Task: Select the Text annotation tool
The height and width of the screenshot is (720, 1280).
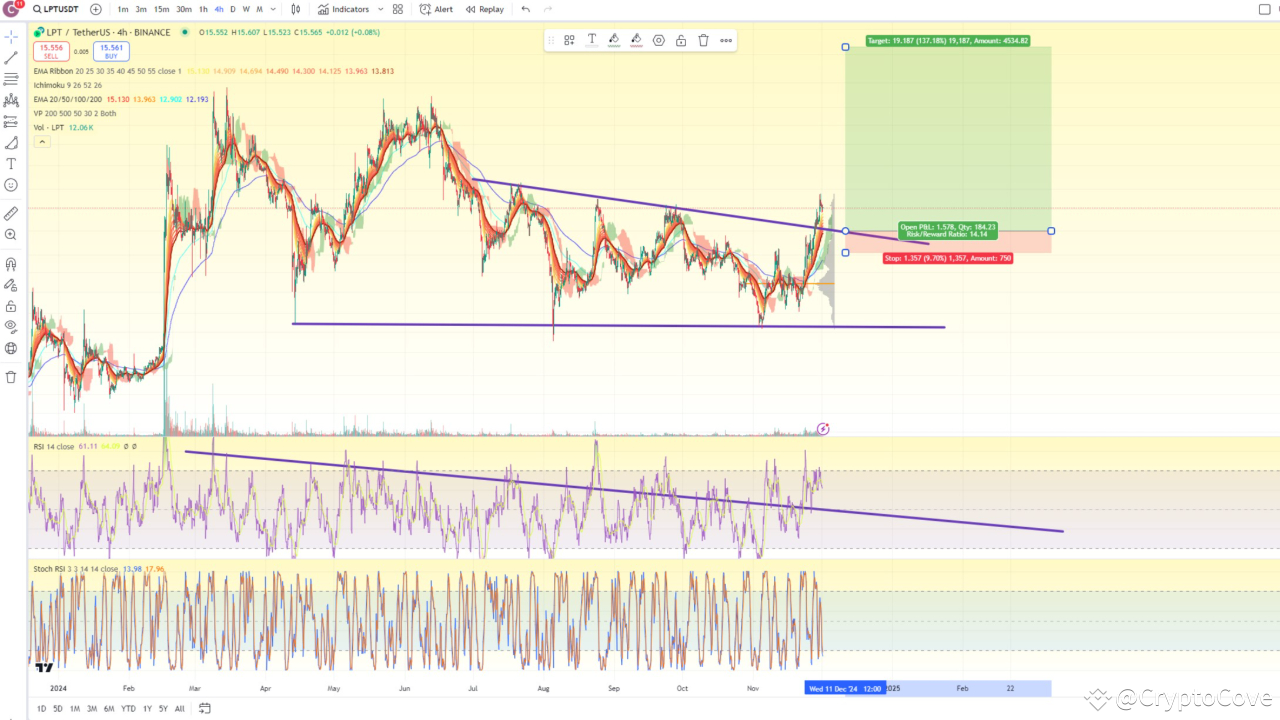Action: (x=11, y=164)
